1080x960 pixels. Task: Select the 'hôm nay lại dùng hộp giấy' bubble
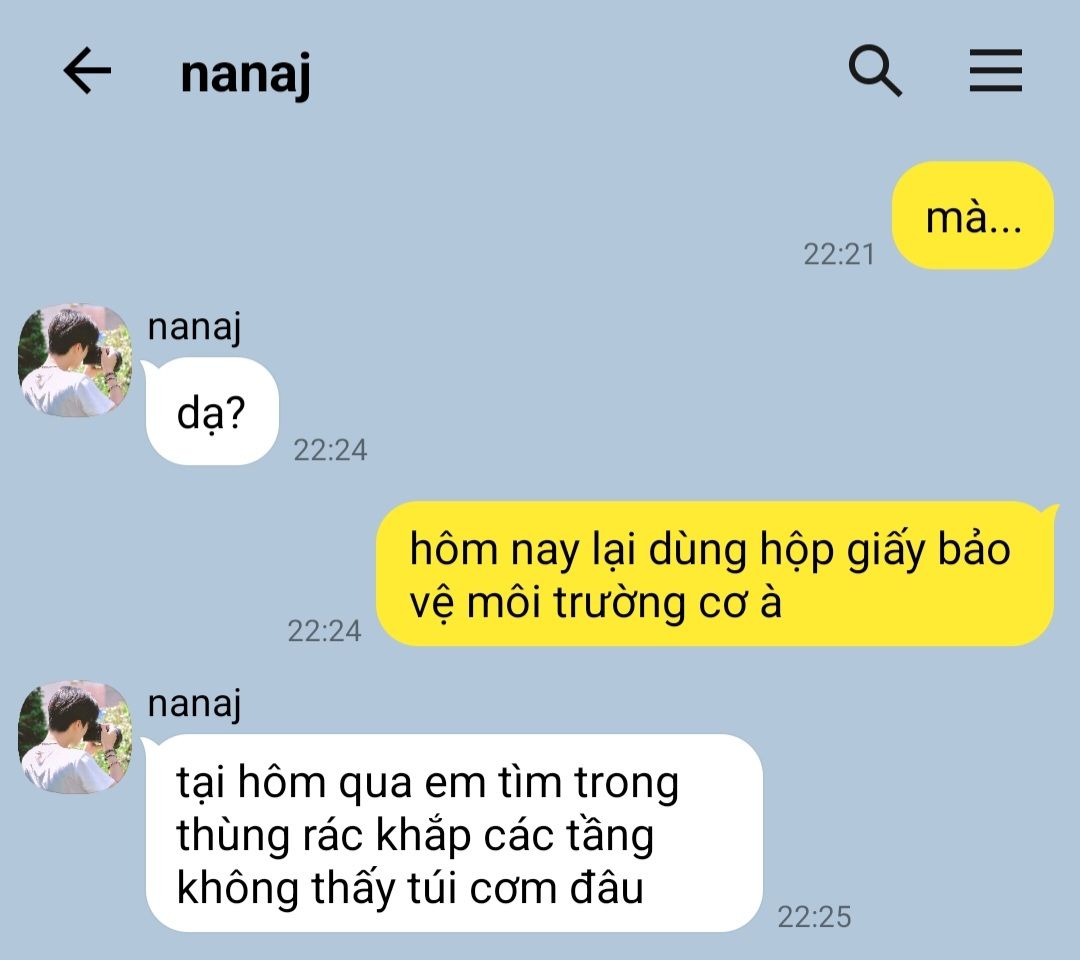715,574
